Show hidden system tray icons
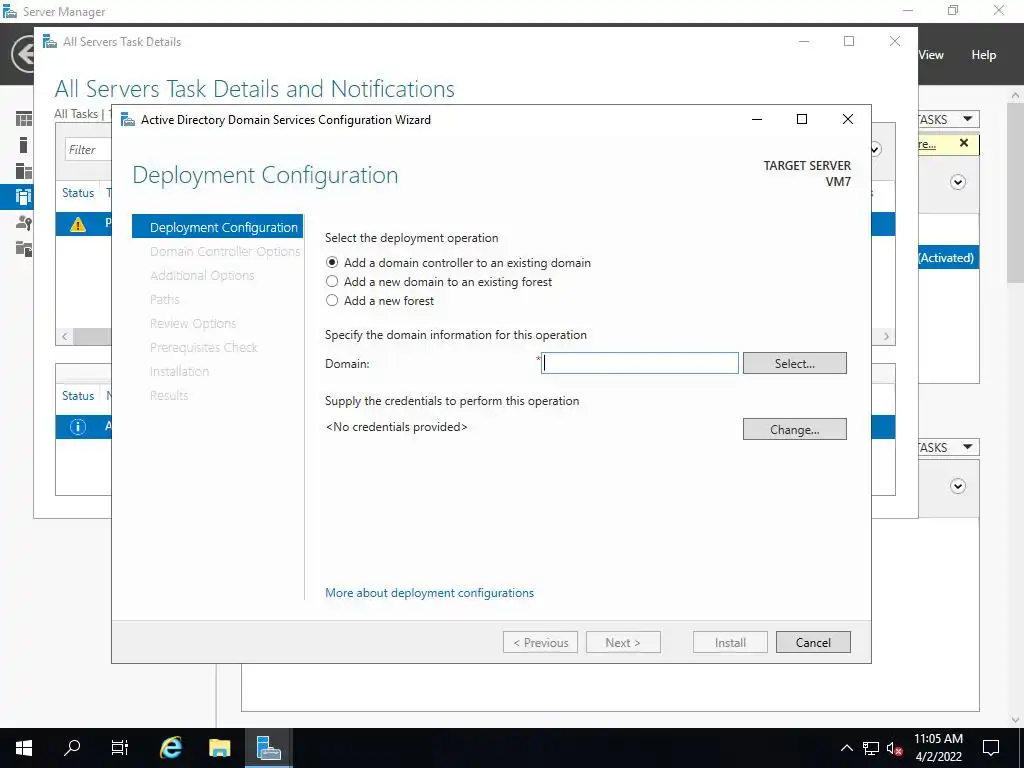Image resolution: width=1024 pixels, height=768 pixels. 846,748
